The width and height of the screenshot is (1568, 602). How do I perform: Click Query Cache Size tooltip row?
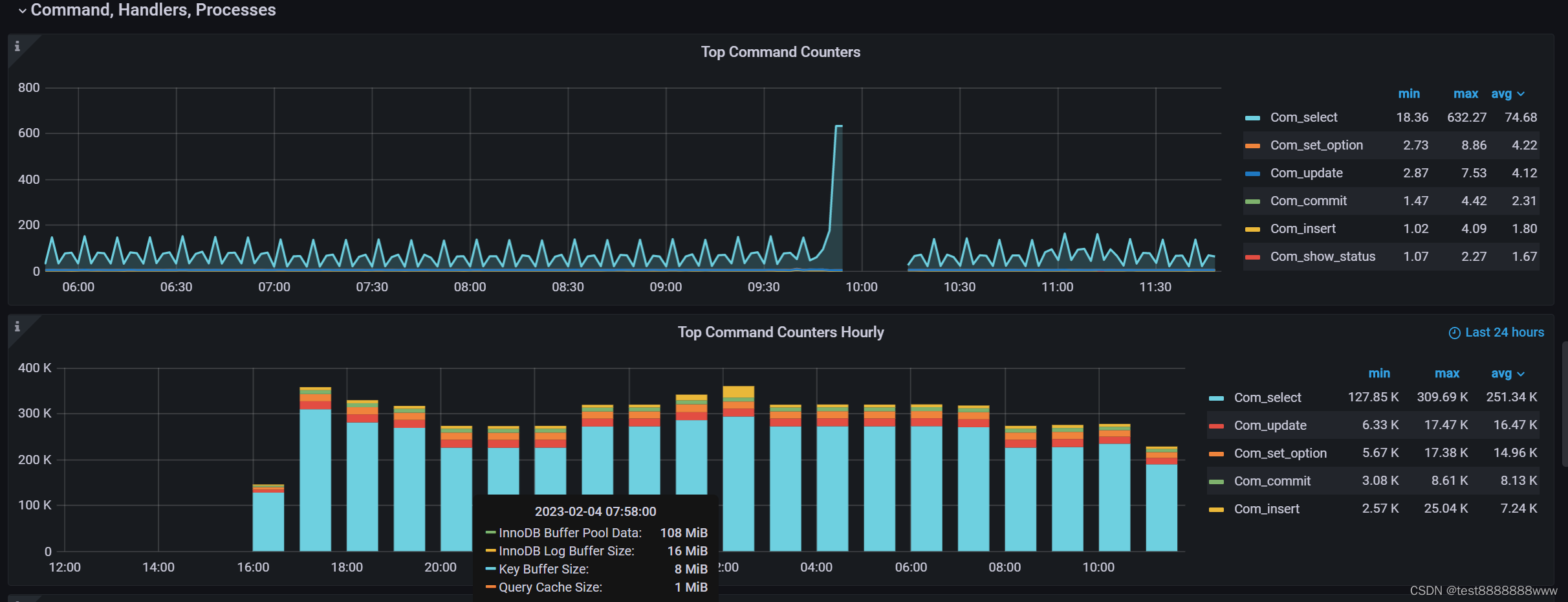point(596,587)
